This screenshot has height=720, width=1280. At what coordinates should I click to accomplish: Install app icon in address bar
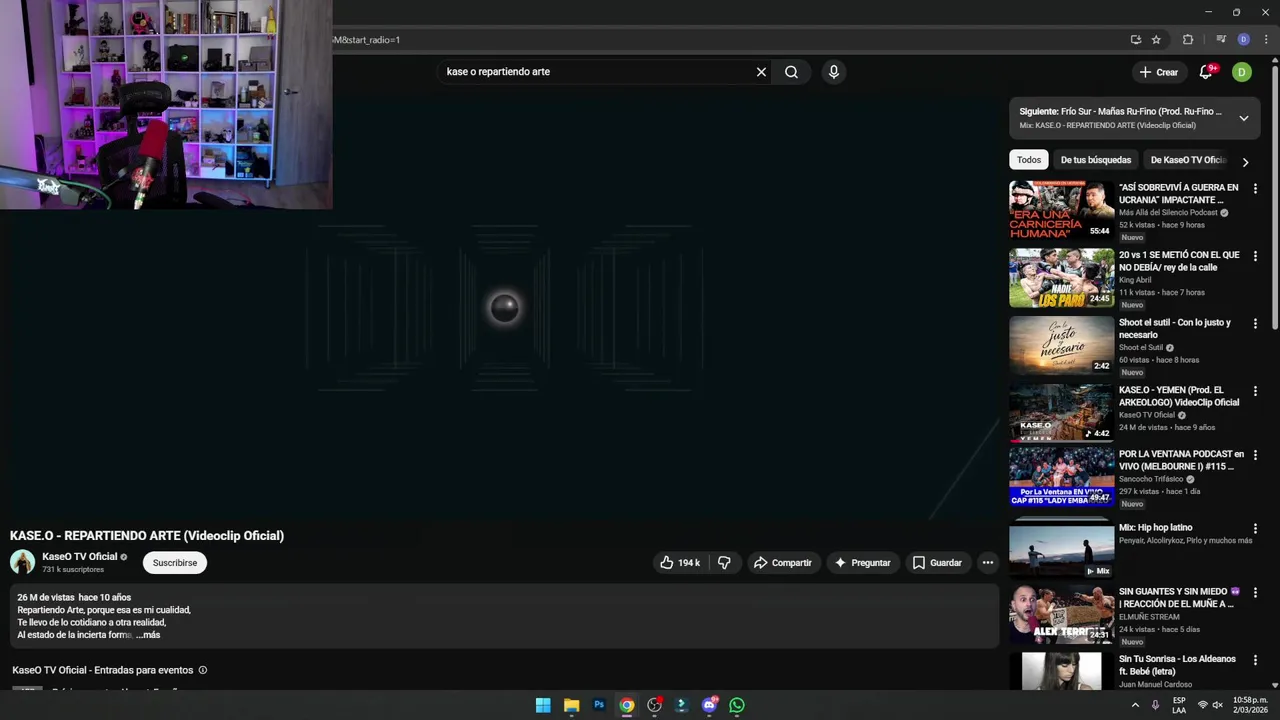pos(1135,40)
